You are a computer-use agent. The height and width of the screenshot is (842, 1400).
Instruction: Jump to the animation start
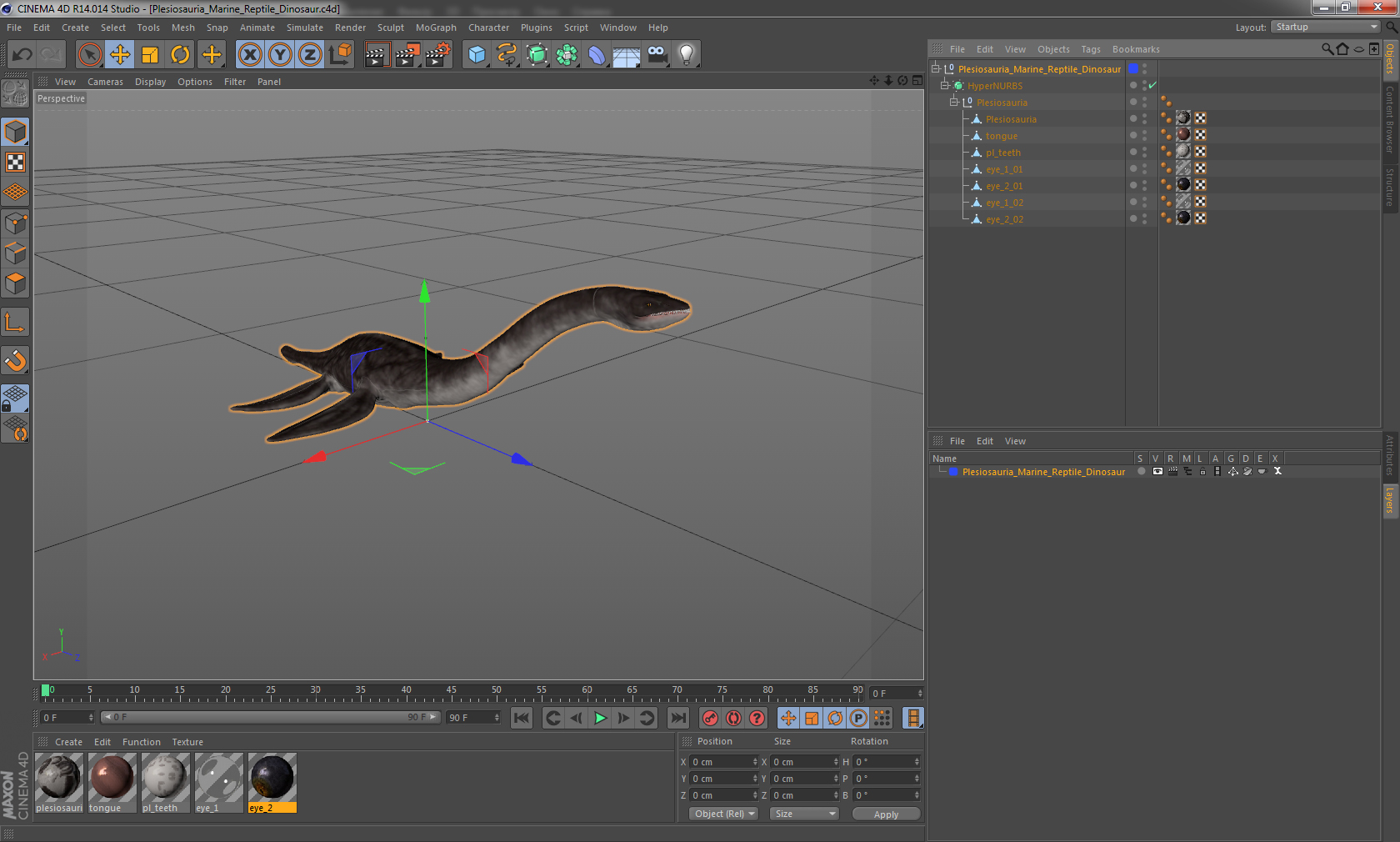522,718
